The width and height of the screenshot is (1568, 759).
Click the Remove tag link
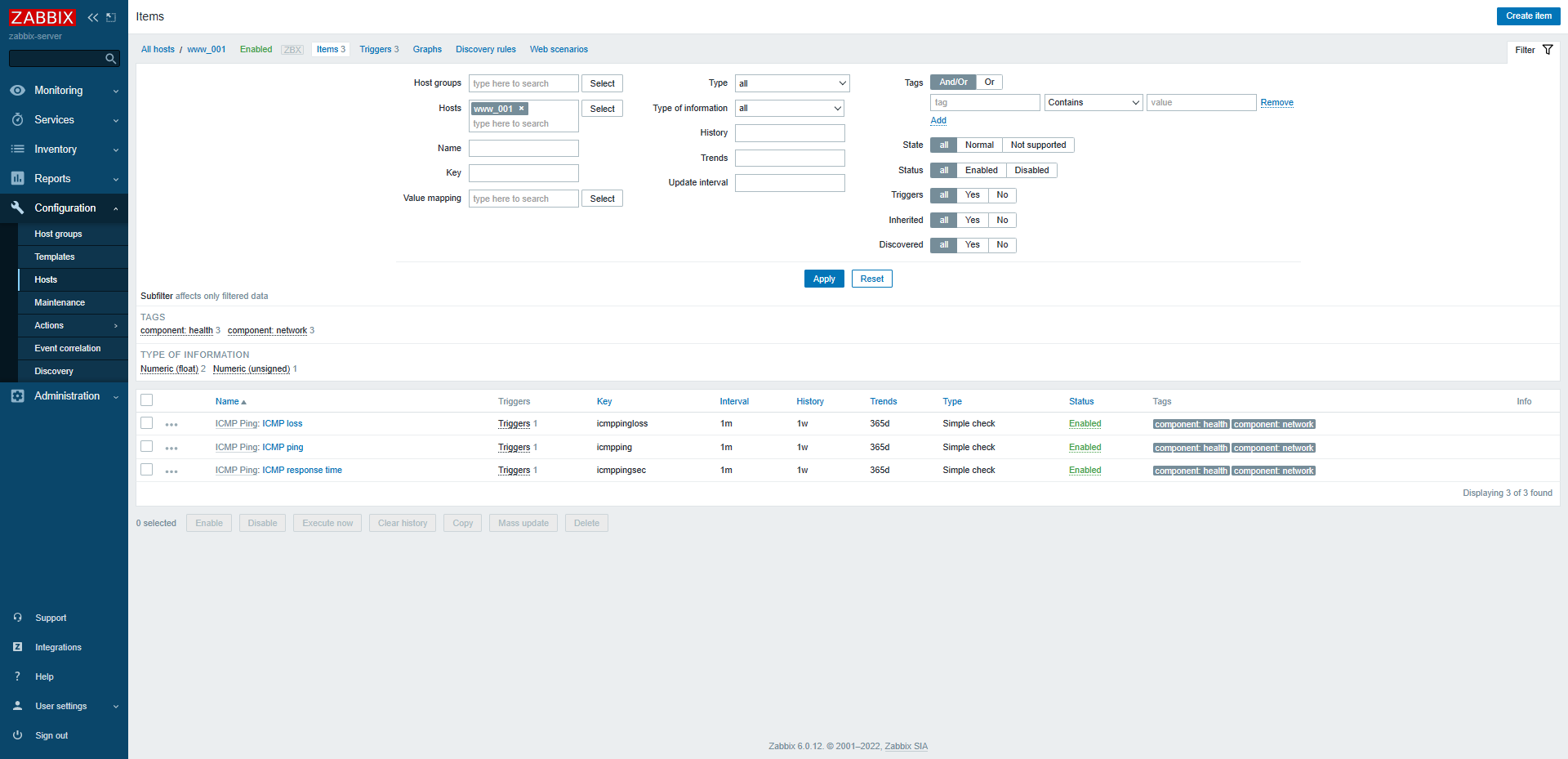[1276, 103]
